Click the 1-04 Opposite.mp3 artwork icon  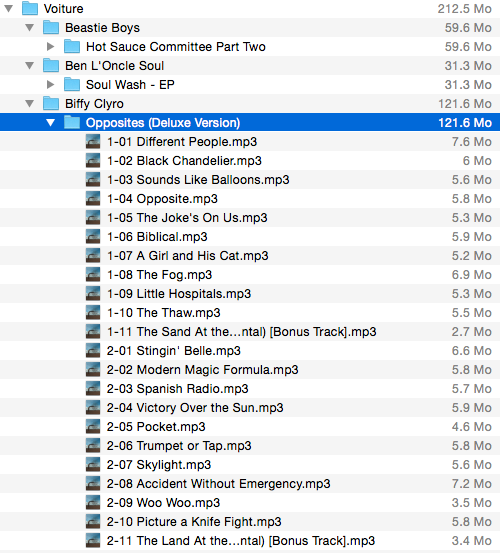[93, 199]
